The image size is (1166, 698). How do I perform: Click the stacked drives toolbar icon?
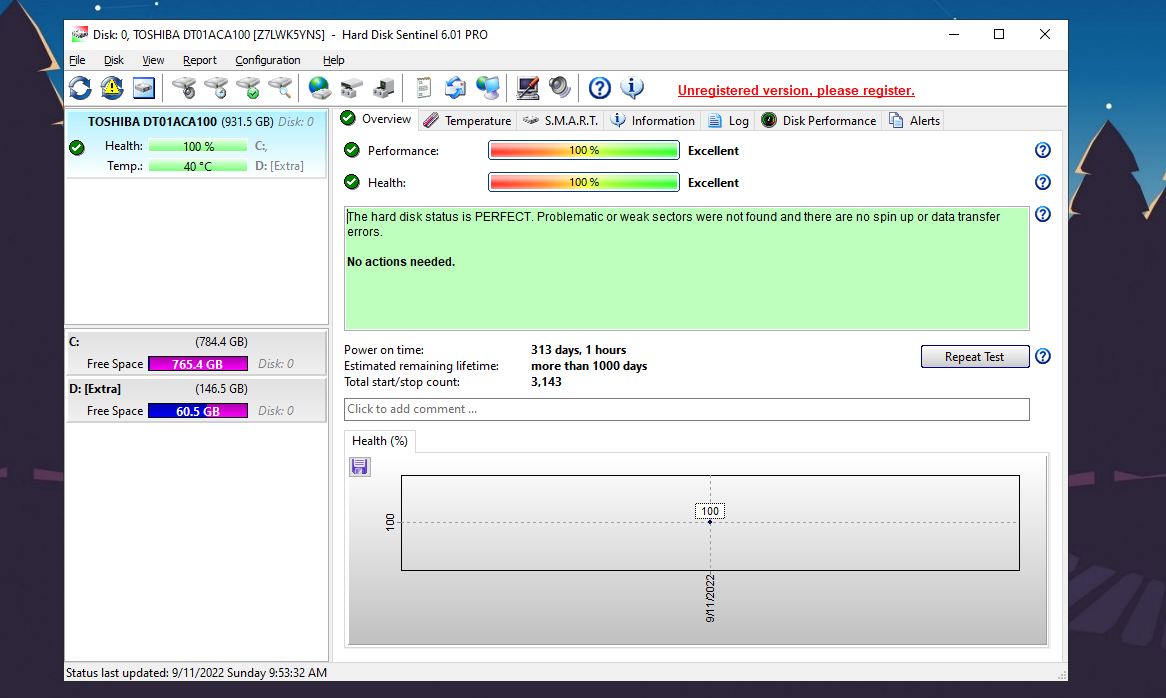click(x=352, y=88)
